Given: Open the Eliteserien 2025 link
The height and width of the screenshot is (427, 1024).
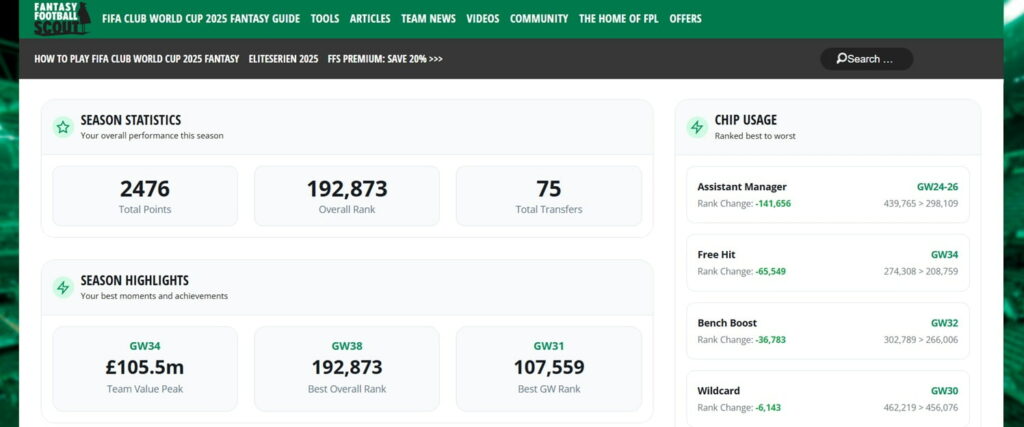Looking at the screenshot, I should (283, 59).
